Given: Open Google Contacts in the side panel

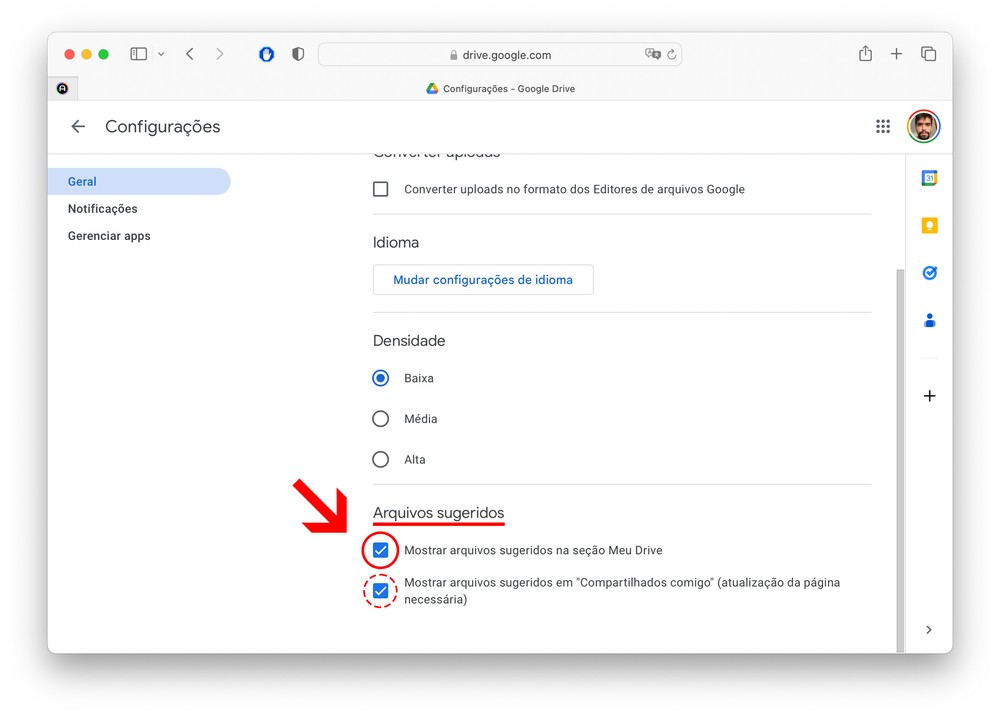Looking at the screenshot, I should [929, 320].
